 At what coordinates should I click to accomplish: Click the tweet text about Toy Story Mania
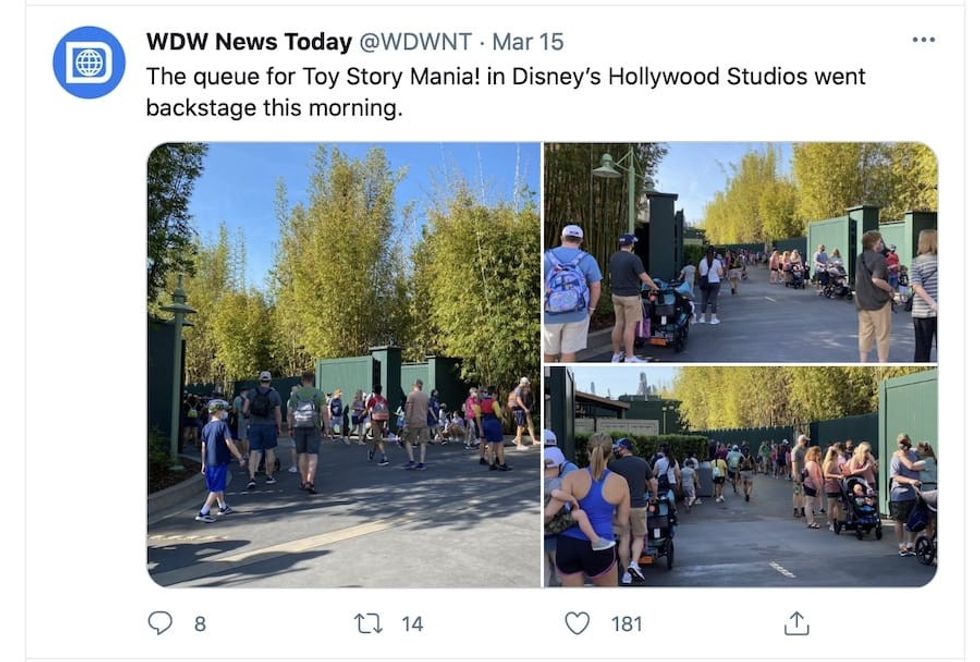506,92
